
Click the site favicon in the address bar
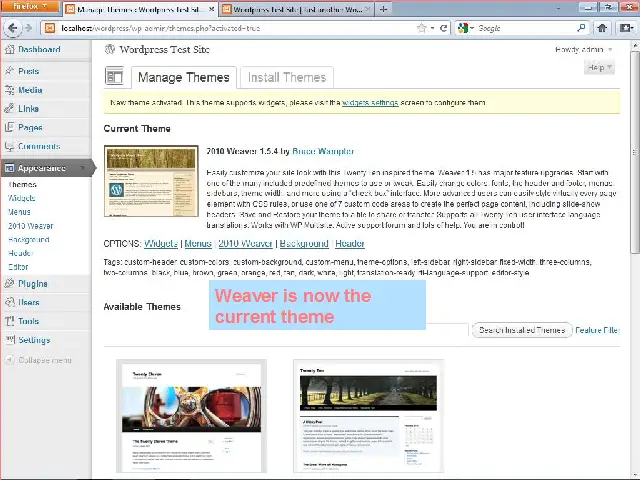[50, 28]
